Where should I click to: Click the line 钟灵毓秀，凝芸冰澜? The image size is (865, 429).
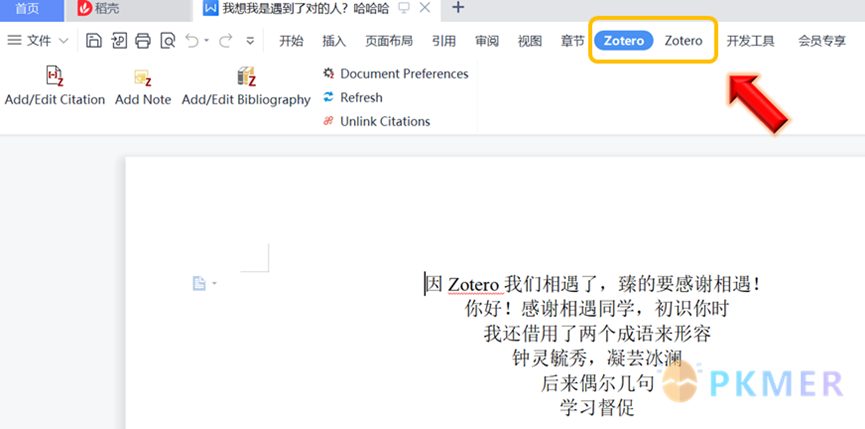click(x=597, y=358)
